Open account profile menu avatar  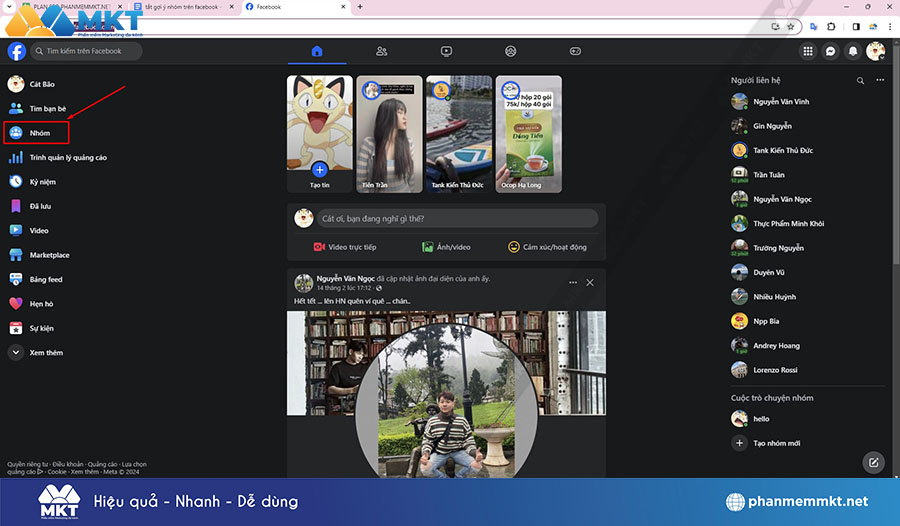(x=875, y=51)
